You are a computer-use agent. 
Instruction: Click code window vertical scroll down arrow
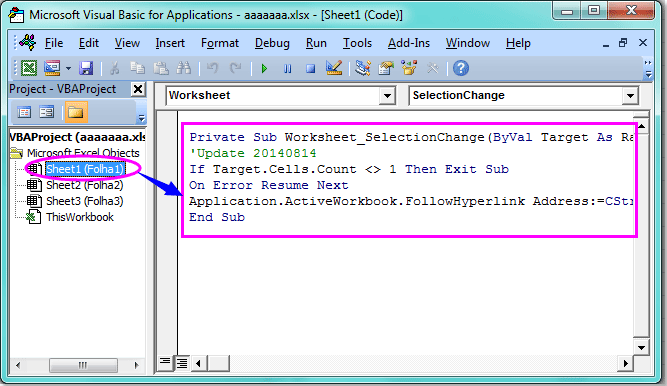coord(641,347)
